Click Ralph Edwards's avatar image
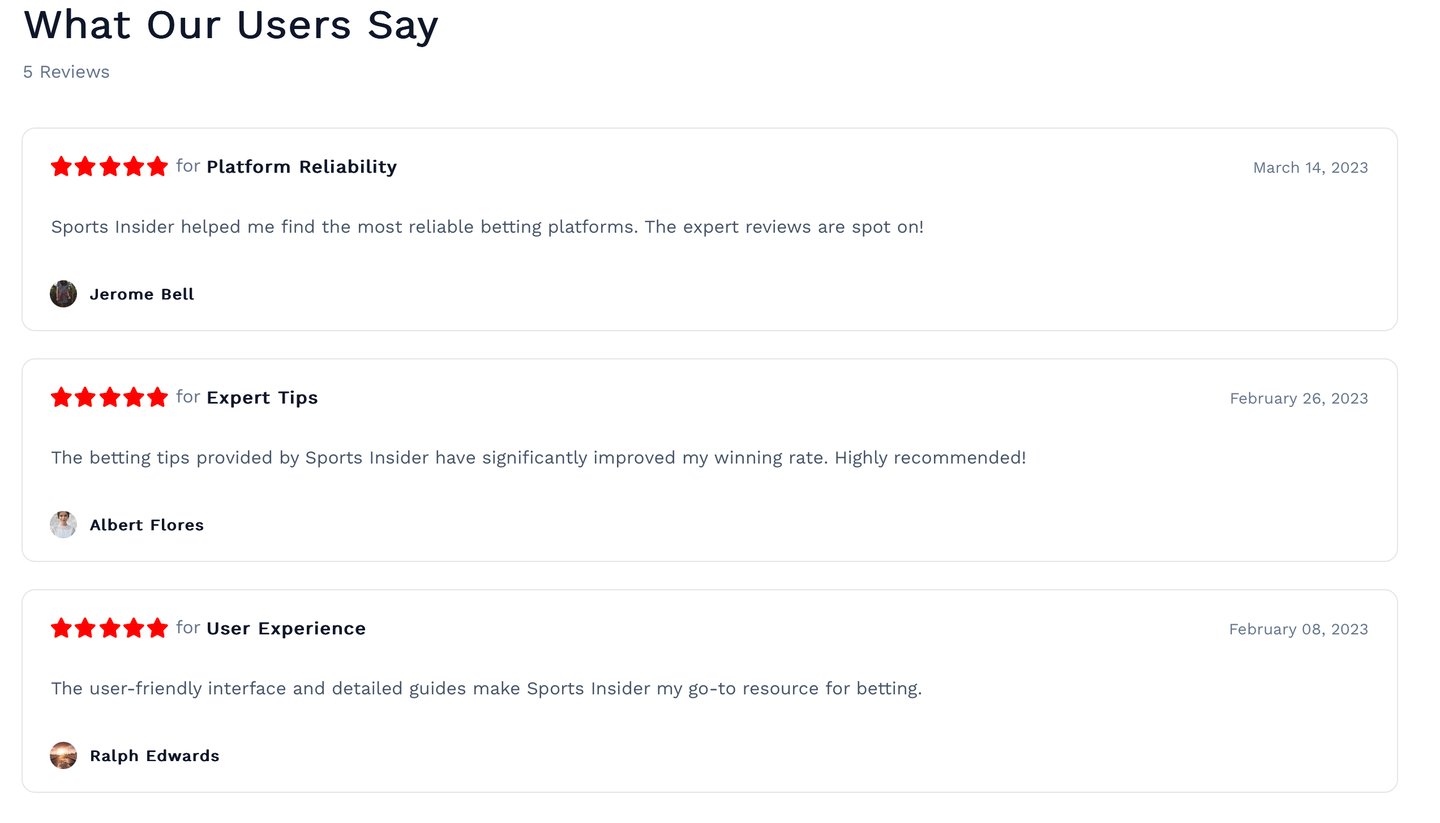 pyautogui.click(x=63, y=756)
